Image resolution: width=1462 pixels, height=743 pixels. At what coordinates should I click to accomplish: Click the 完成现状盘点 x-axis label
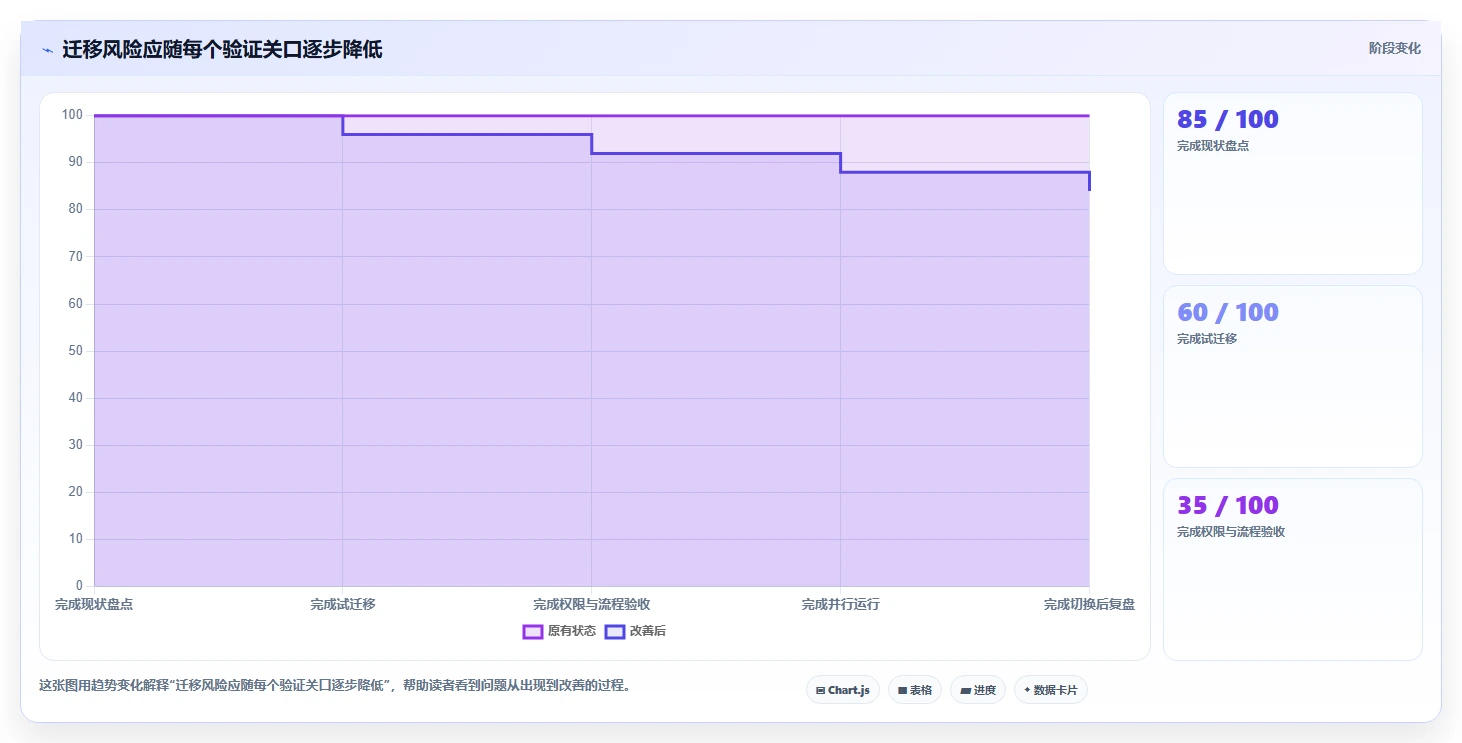94,605
